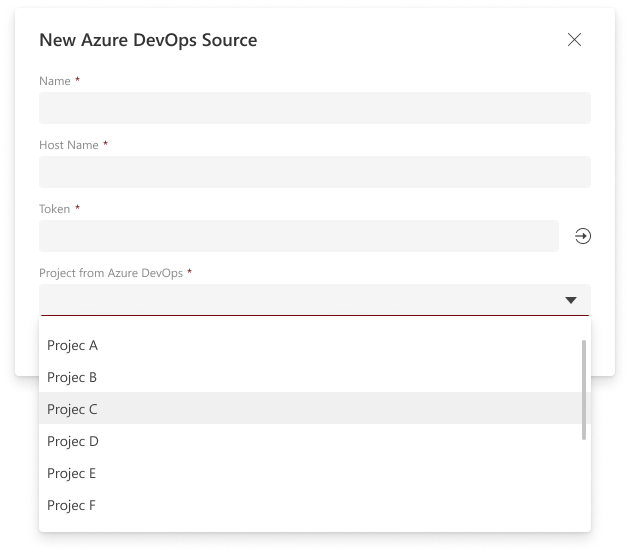
Task: Select Projec A from the list
Action: 72,345
